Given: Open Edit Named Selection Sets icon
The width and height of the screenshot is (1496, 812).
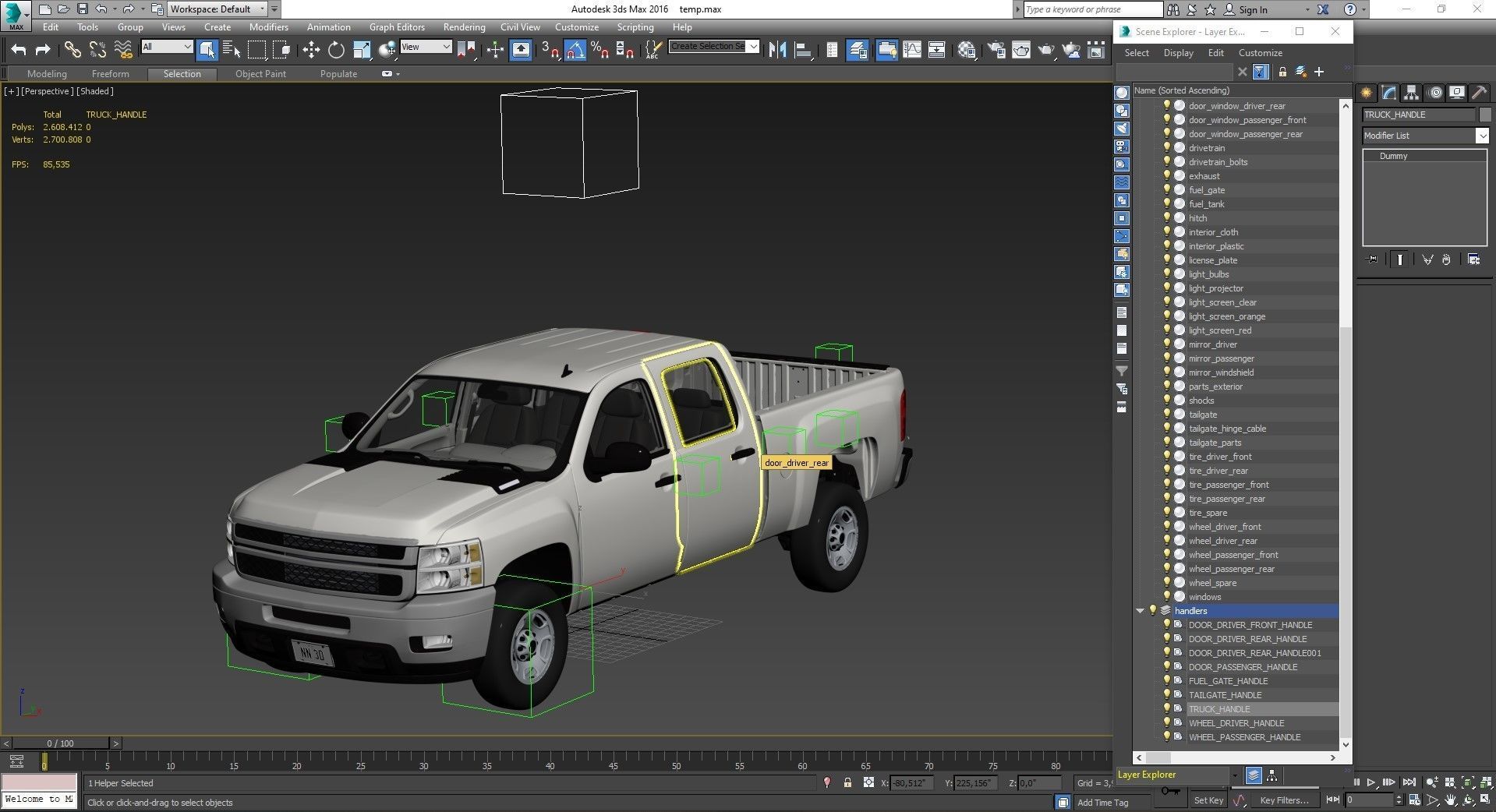Looking at the screenshot, I should [x=654, y=50].
